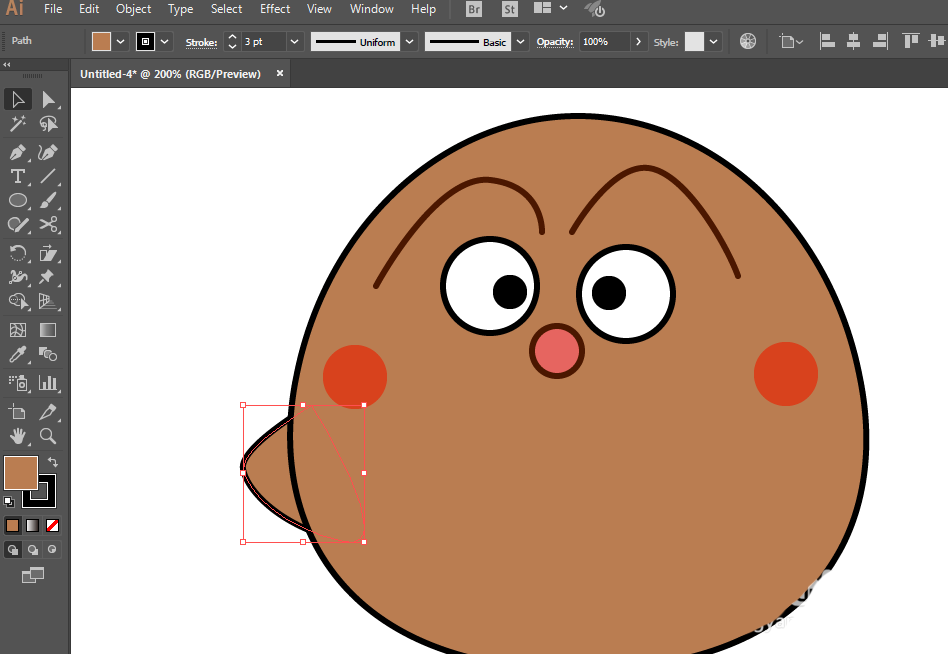
Task: Open Adobe Stock with St button
Action: [x=510, y=9]
